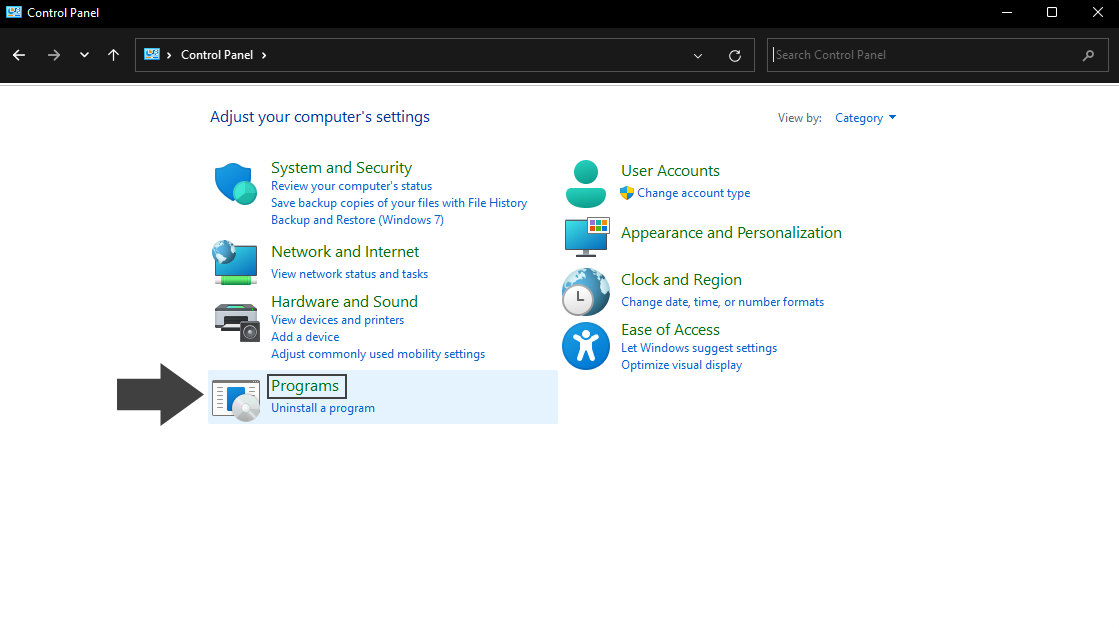Open the View by Category dropdown
Viewport: 1119px width, 628px height.
click(865, 118)
